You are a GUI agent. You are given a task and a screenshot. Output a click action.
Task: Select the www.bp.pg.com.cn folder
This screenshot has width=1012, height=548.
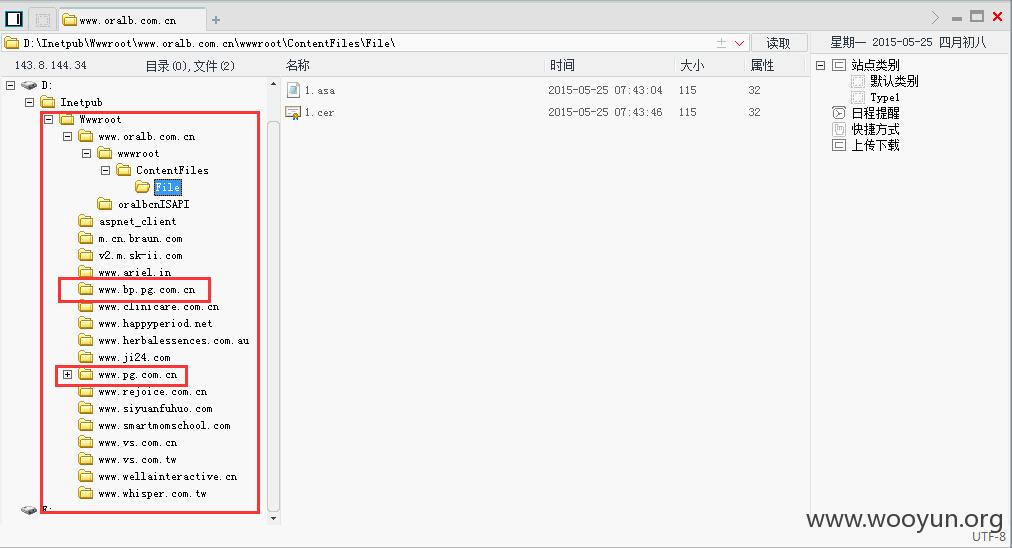pos(147,289)
